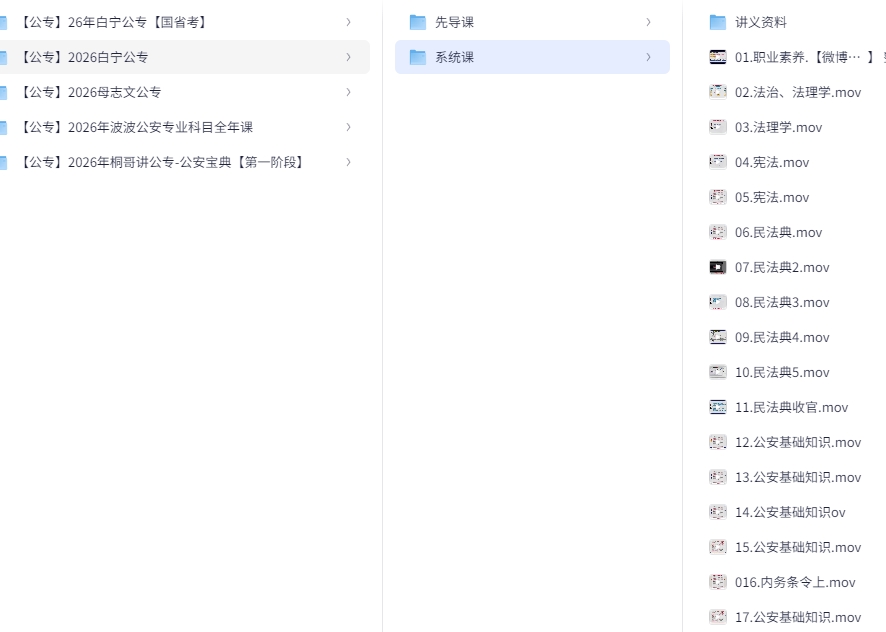Click thumbnail icon of 02.法治、法理学.mov
Screen dimensions: 886x632
(718, 92)
